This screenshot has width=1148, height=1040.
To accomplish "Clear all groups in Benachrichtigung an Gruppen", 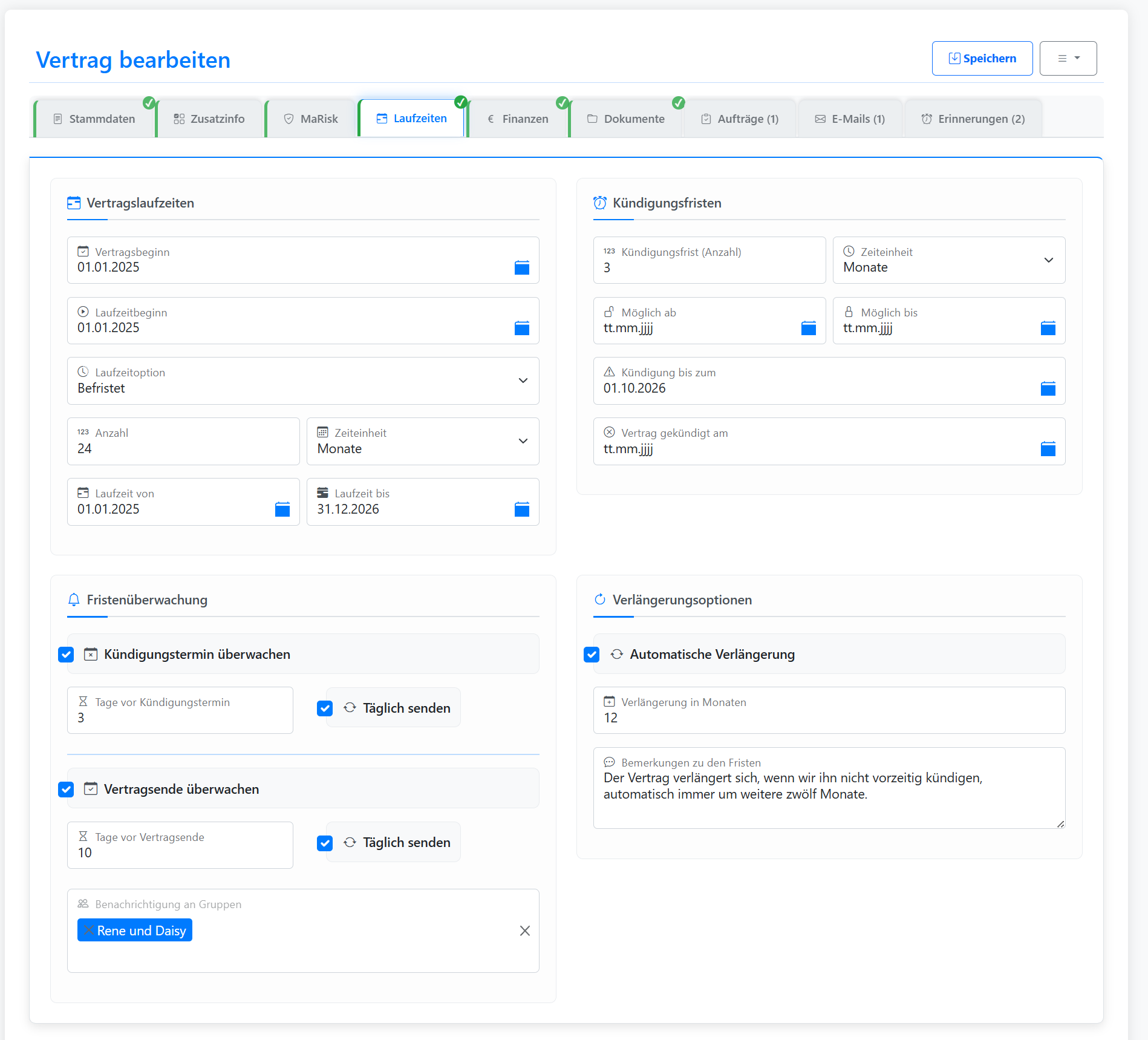I will (x=524, y=930).
